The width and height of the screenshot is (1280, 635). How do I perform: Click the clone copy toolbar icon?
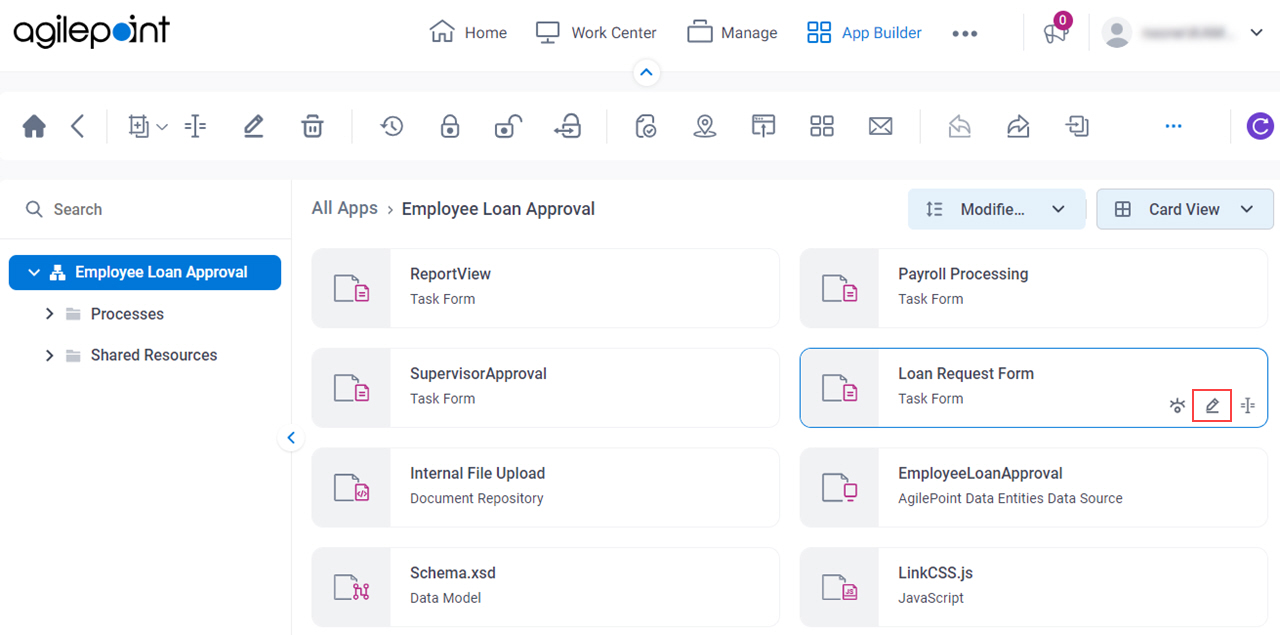coord(1077,126)
